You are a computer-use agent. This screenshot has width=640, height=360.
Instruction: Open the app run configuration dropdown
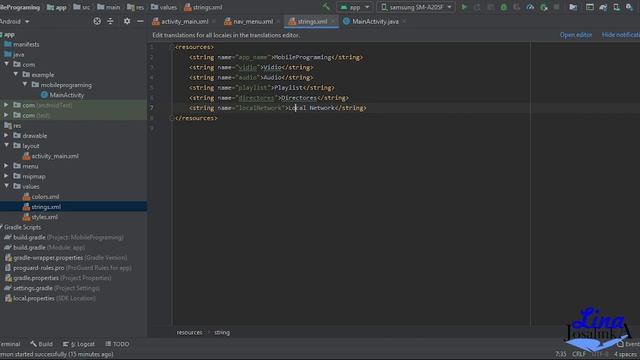pyautogui.click(x=355, y=7)
